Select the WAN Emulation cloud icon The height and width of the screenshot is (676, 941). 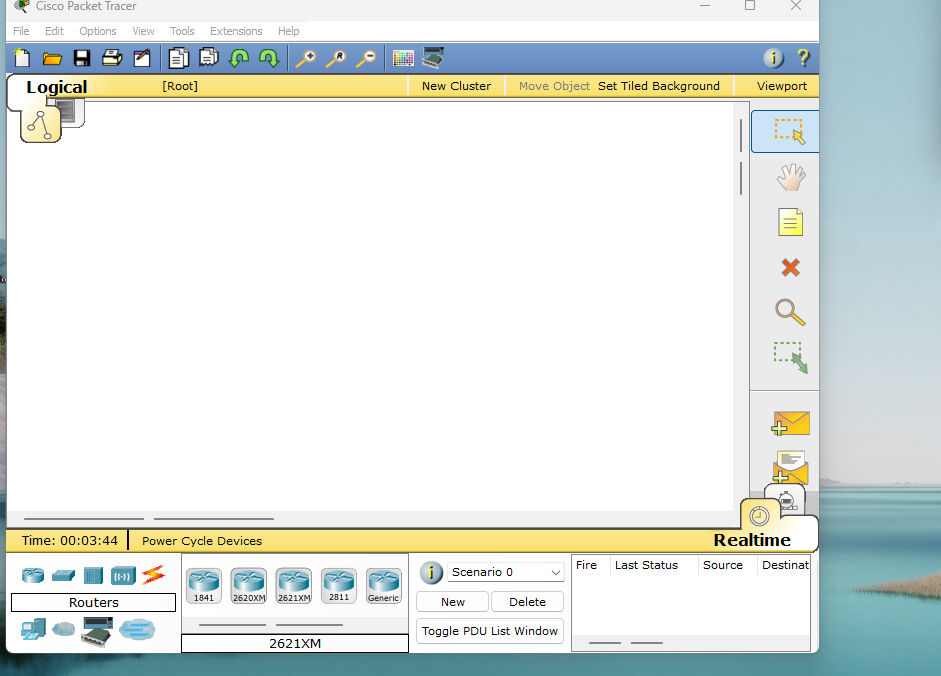pyautogui.click(x=64, y=629)
